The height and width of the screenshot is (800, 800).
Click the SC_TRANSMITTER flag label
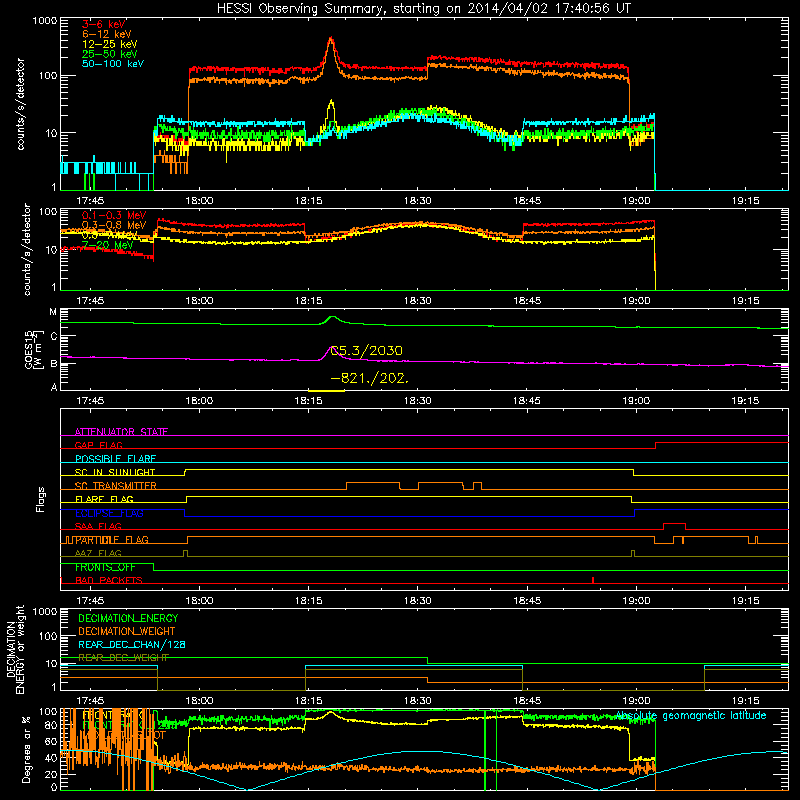(x=116, y=486)
